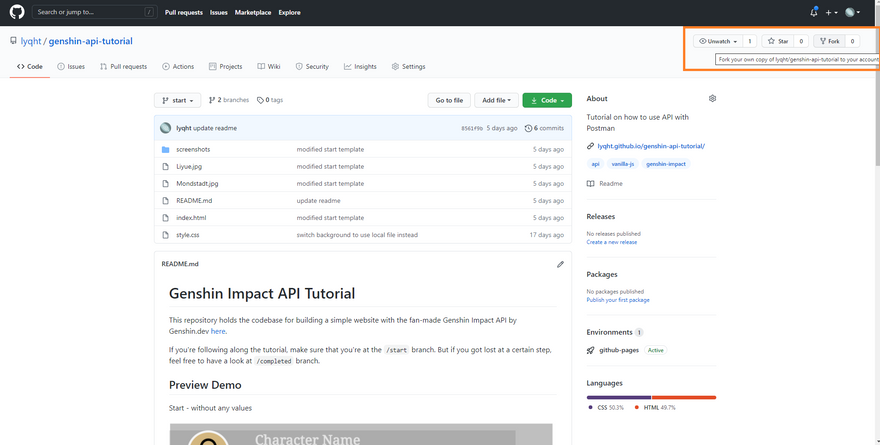Fork the repository
This screenshot has width=880, height=445.
click(x=829, y=41)
